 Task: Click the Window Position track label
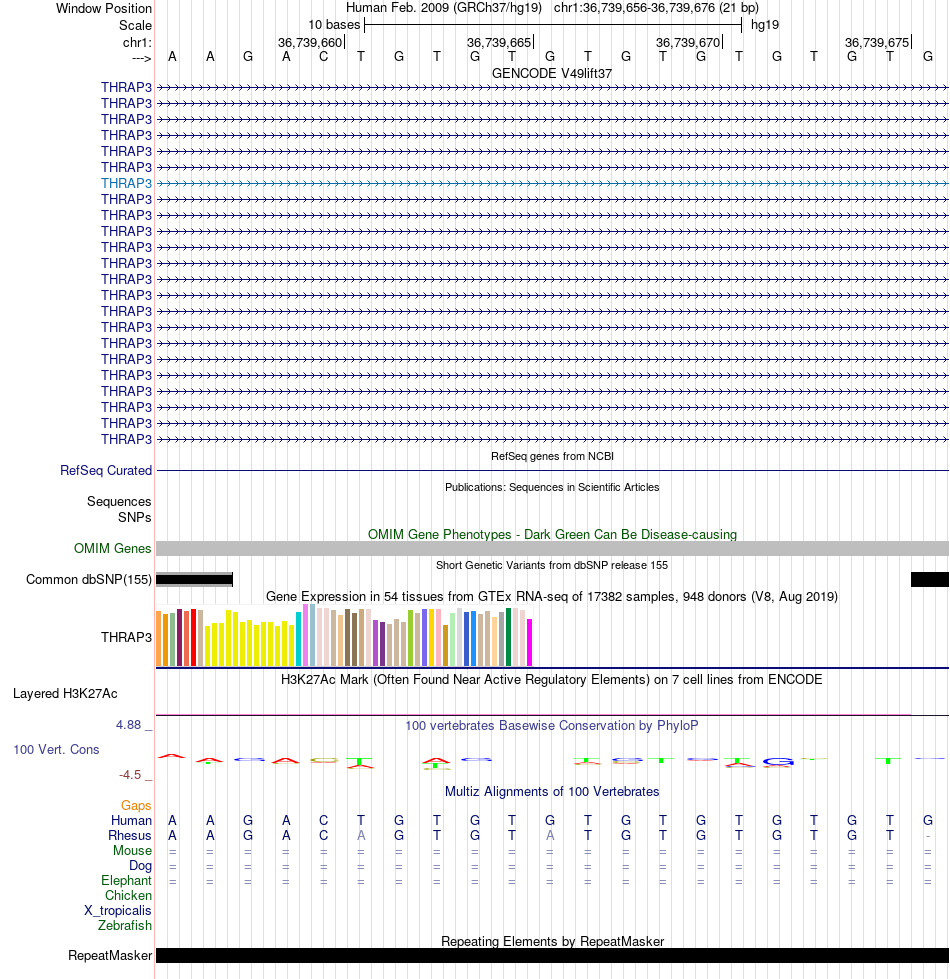(104, 9)
